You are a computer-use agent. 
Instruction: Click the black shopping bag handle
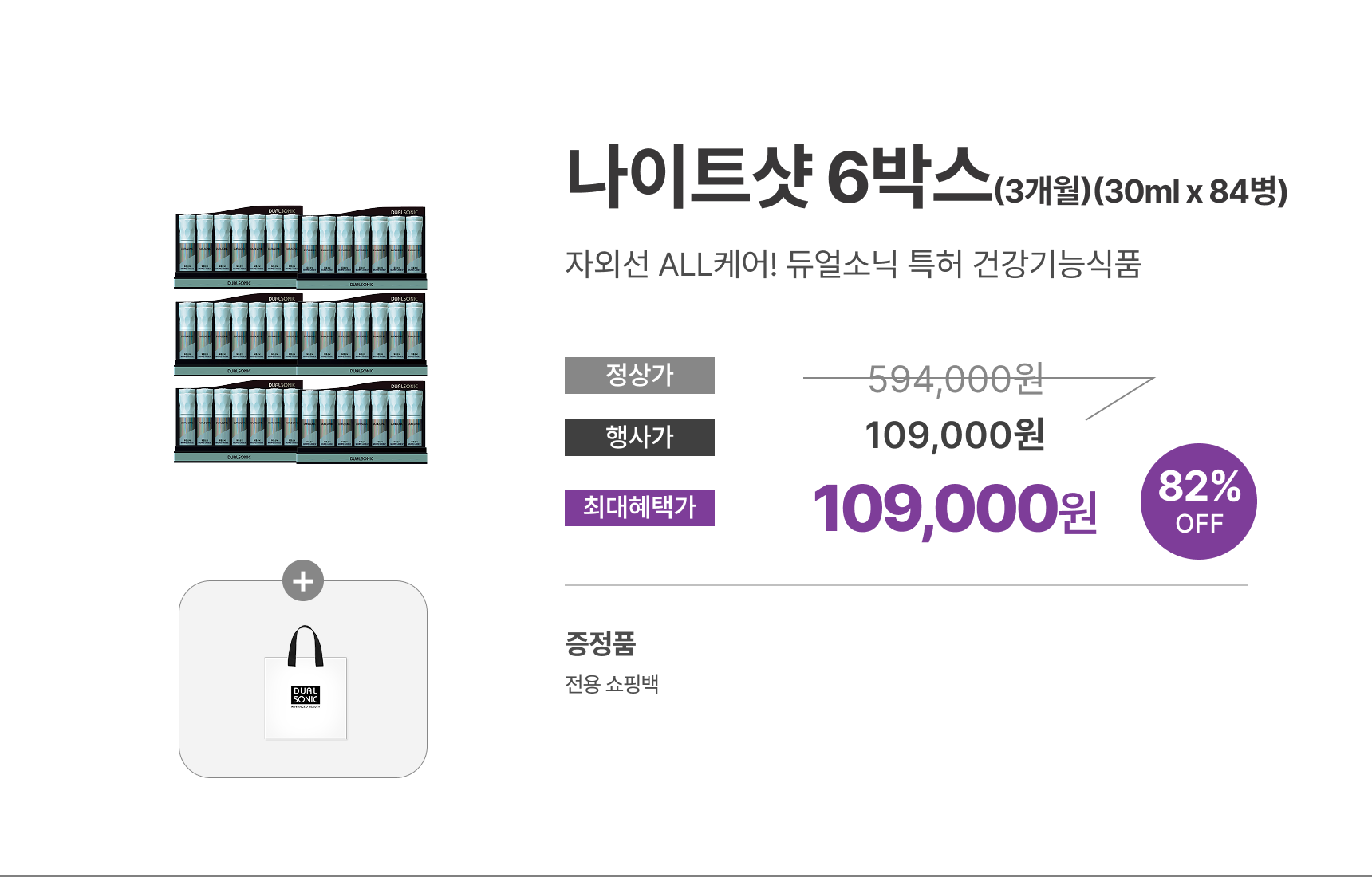(x=306, y=645)
